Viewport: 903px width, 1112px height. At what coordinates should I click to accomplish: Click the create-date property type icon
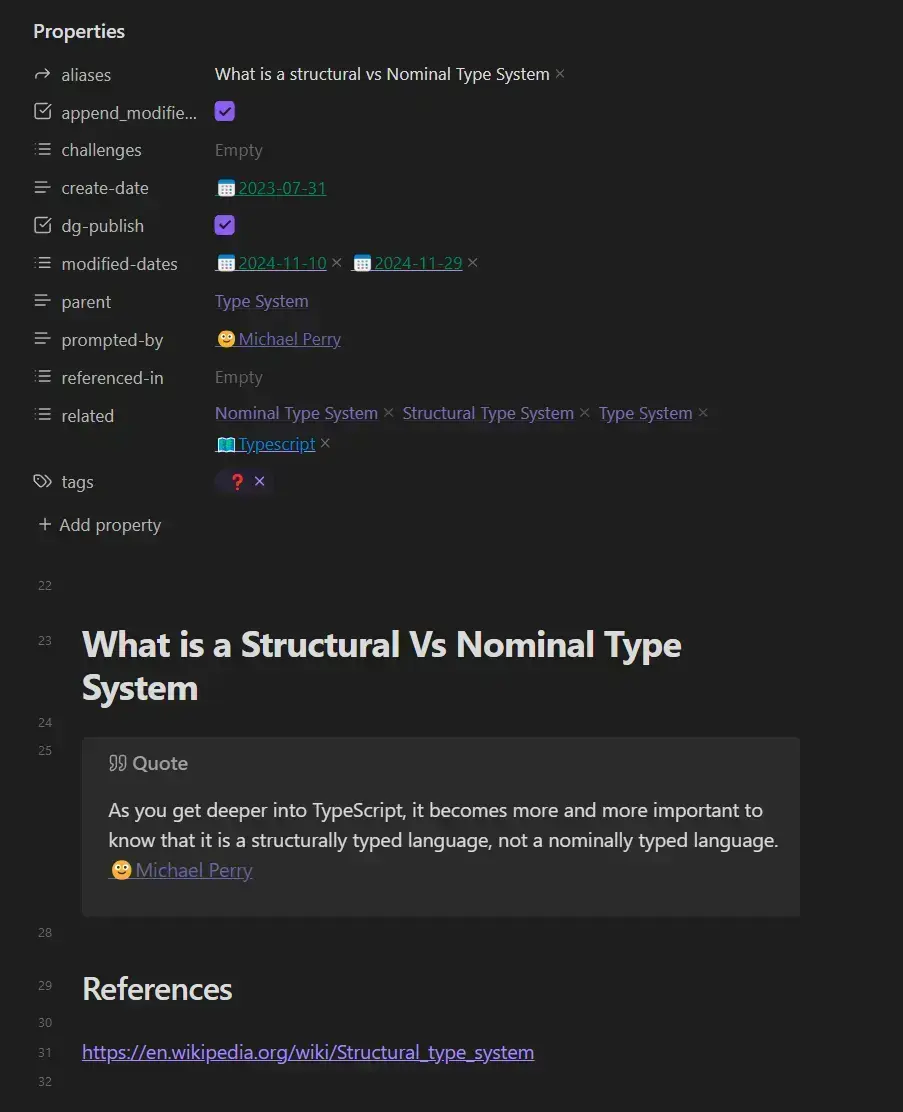(x=42, y=188)
